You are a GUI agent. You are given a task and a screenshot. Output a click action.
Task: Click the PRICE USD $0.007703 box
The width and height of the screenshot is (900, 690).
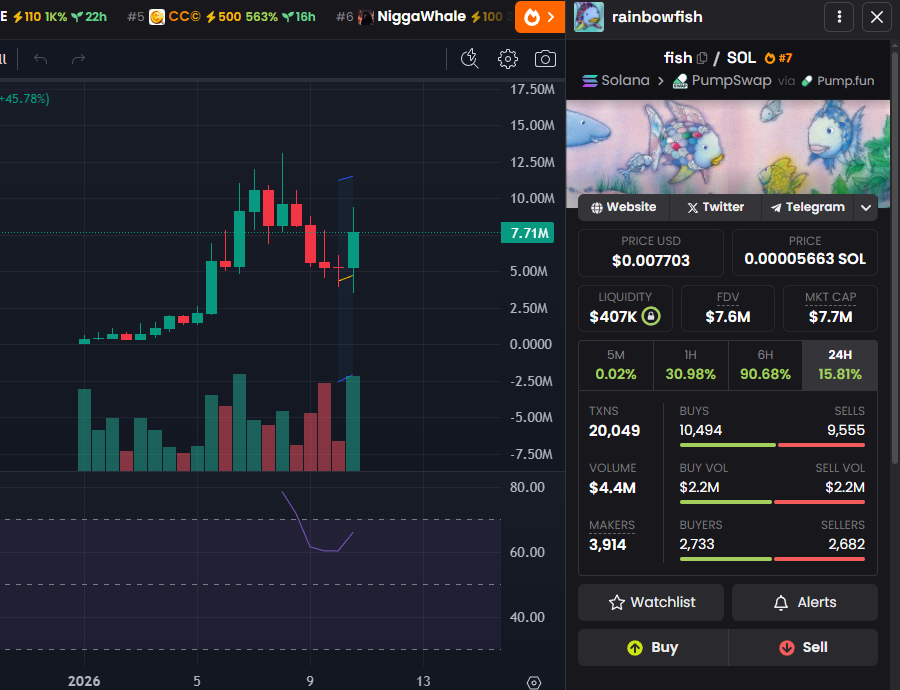click(x=651, y=253)
